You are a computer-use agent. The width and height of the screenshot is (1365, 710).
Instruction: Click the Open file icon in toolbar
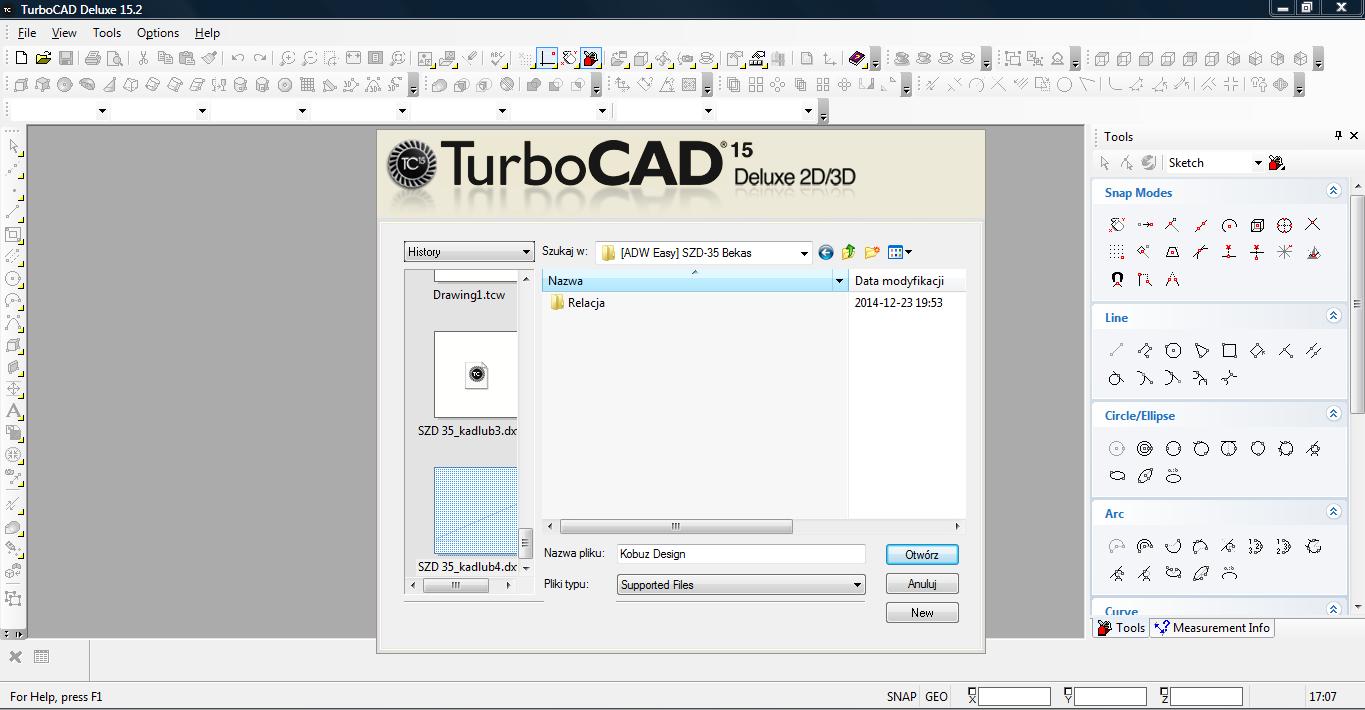coord(43,59)
